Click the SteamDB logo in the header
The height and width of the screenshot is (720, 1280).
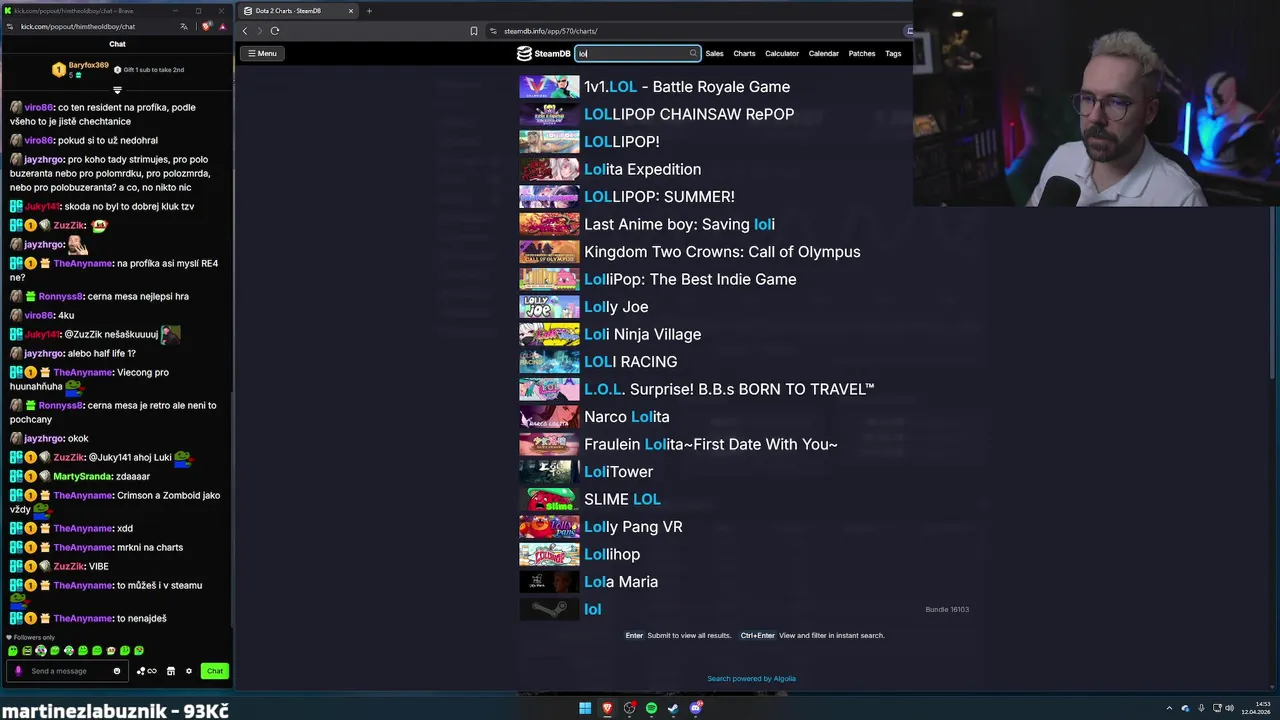click(x=543, y=53)
